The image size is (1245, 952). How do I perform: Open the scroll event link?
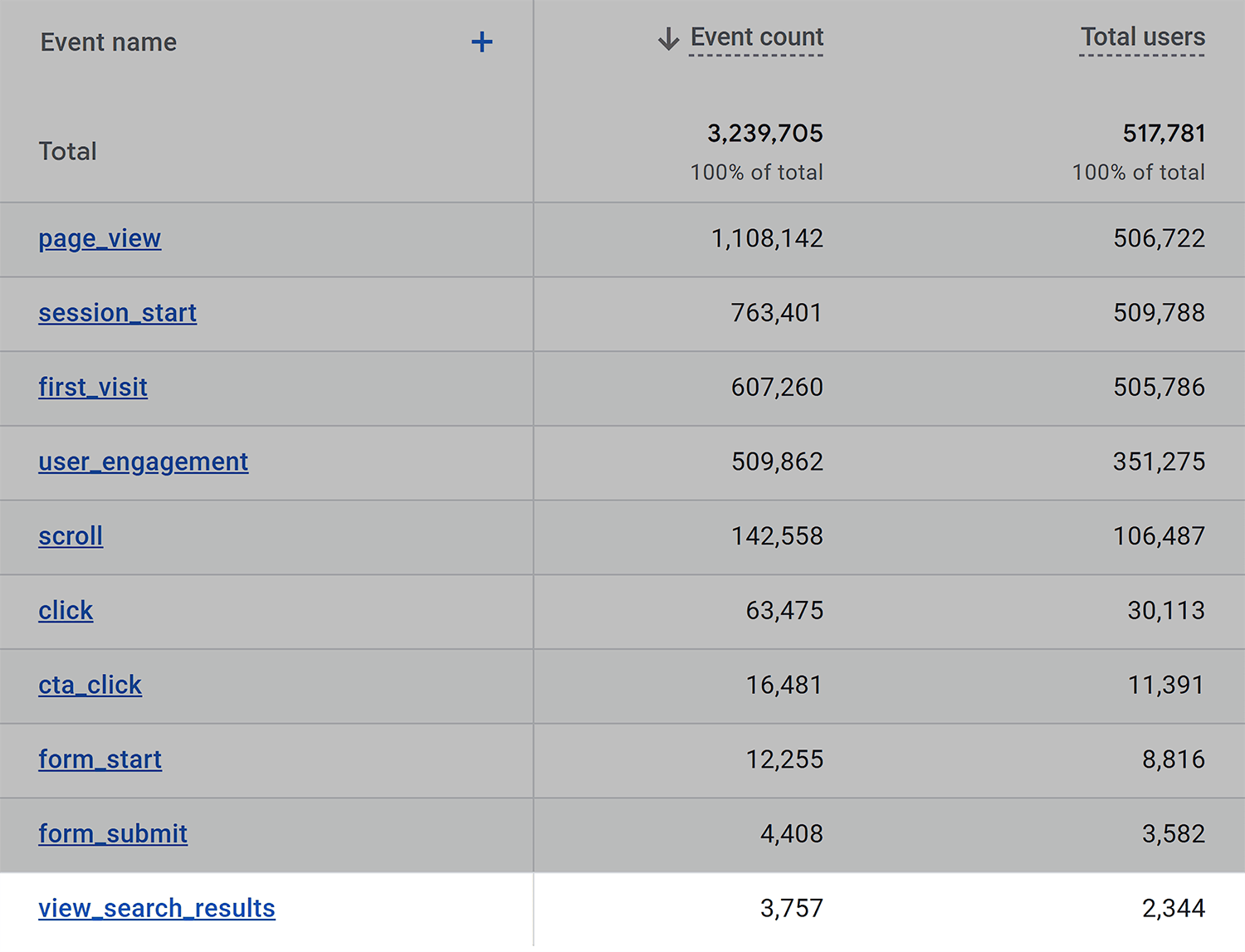pyautogui.click(x=71, y=536)
